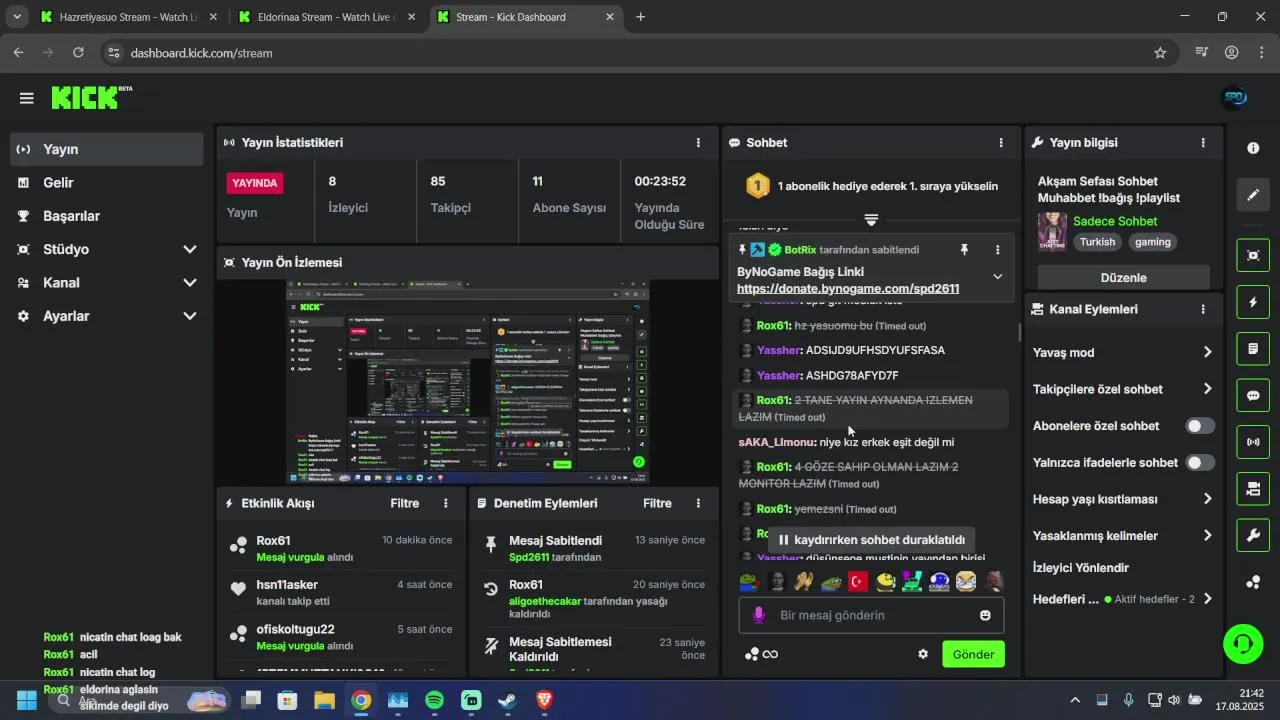
Task: Open Denetim Eylemleri Filtre dropdown
Action: [657, 503]
